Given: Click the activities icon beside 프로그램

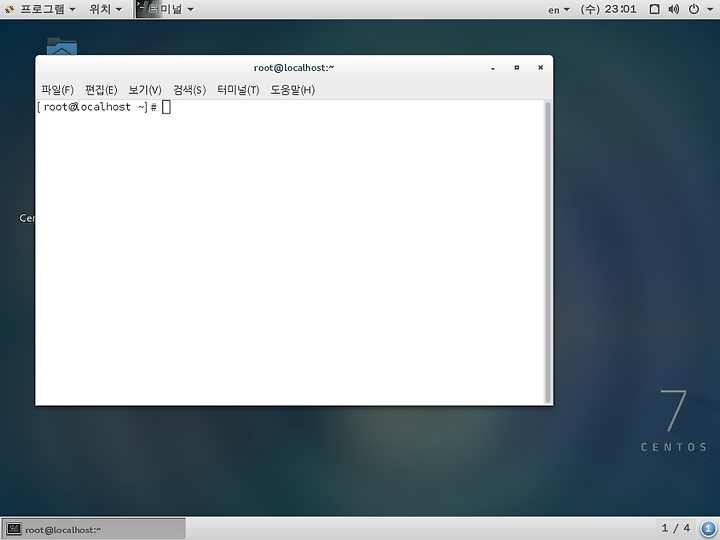Looking at the screenshot, I should point(9,9).
